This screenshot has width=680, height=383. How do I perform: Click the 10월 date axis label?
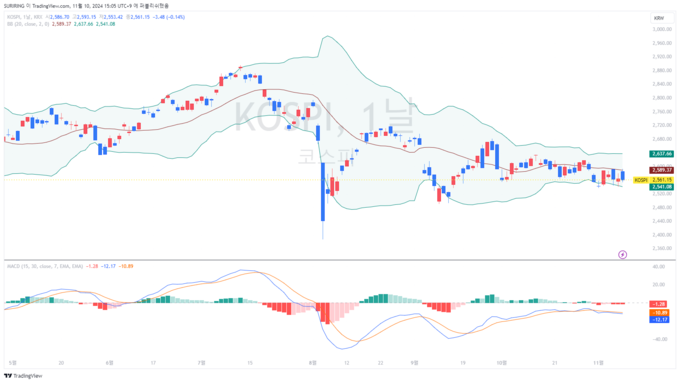(501, 363)
